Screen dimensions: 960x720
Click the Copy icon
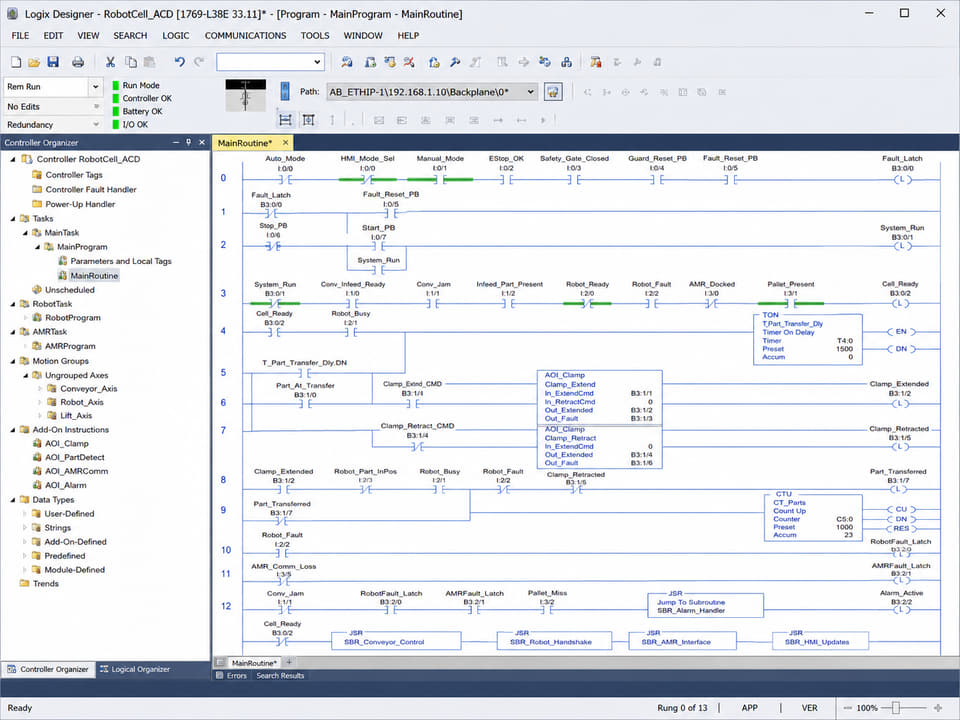point(130,62)
